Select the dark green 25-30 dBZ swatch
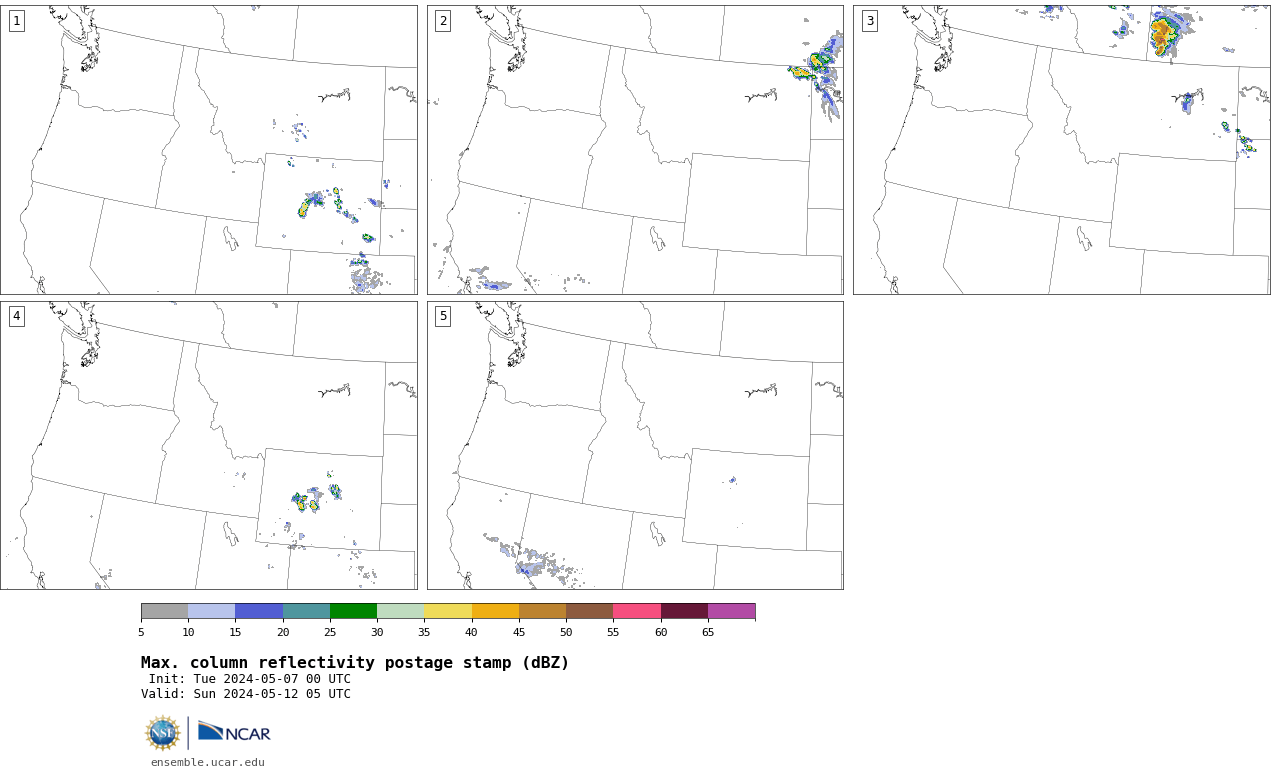Screen dimensions: 1280x773 point(353,611)
